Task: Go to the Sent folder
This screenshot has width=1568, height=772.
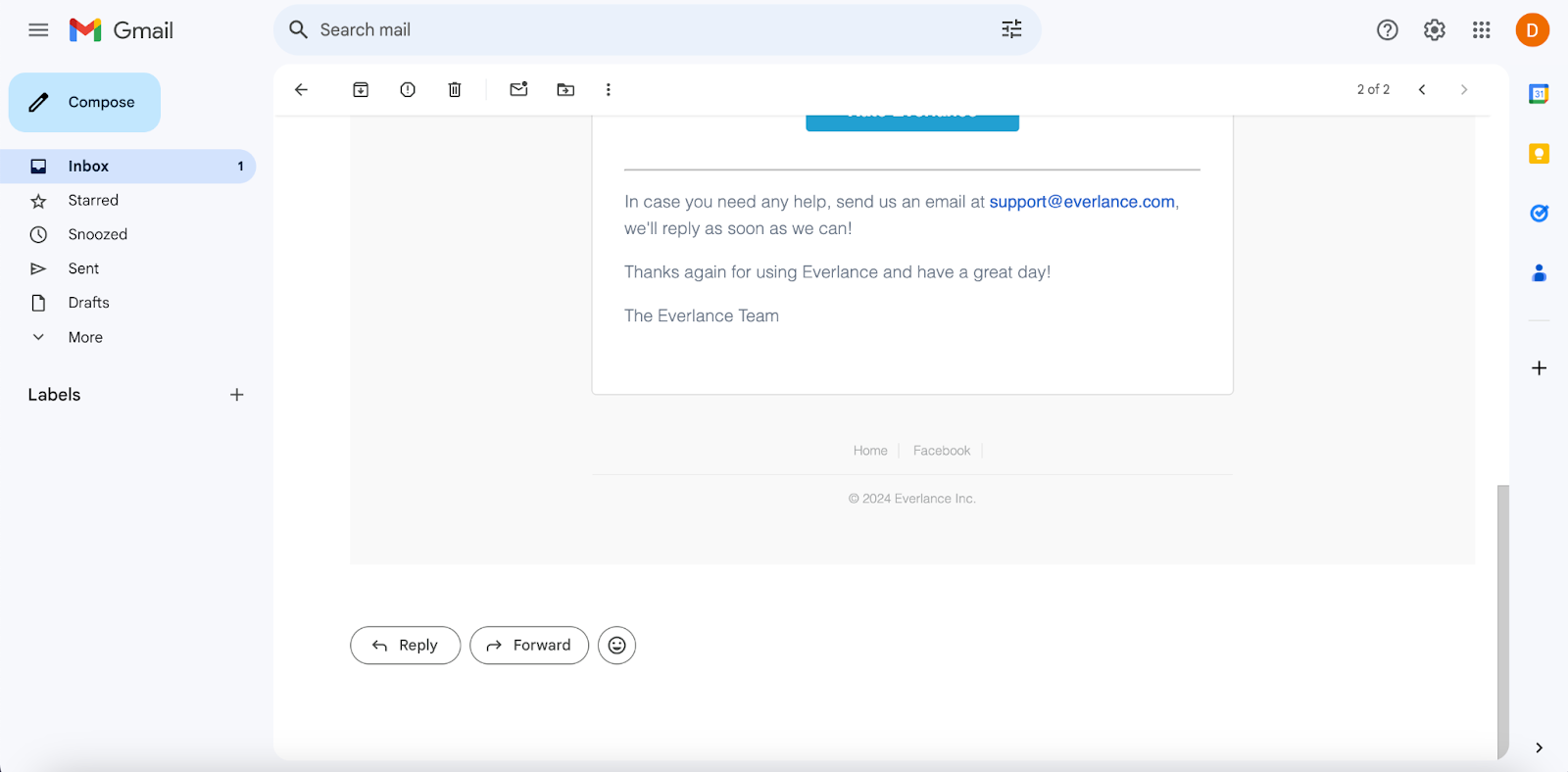Action: (83, 268)
